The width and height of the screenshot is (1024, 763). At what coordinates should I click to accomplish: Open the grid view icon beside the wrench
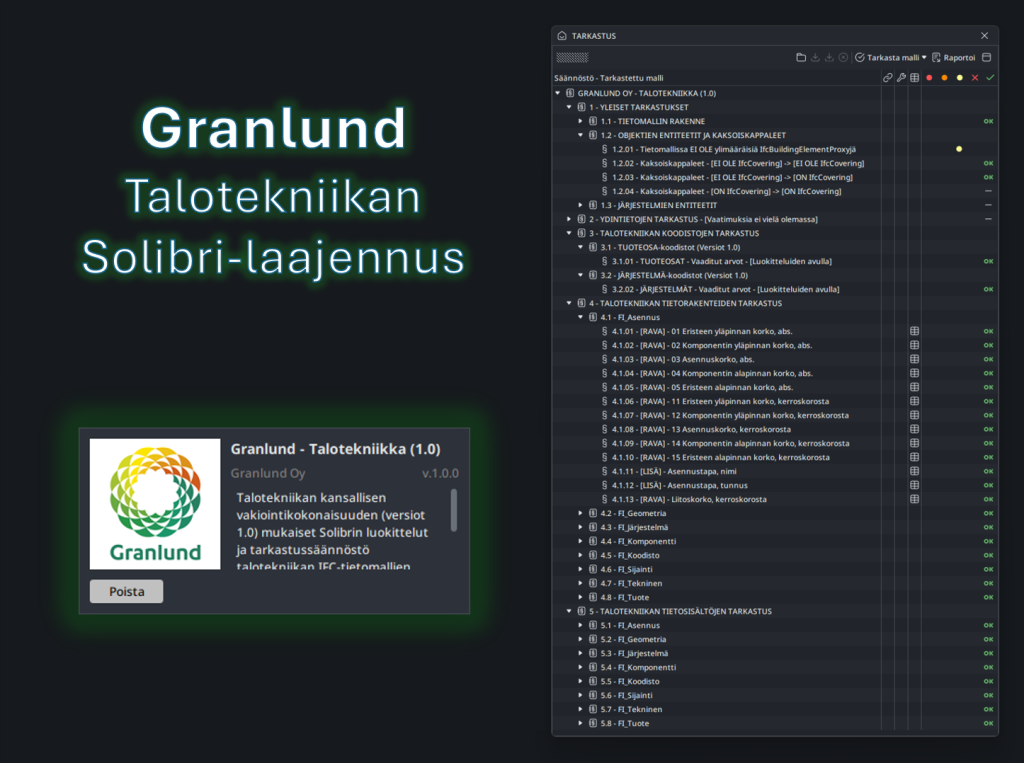click(x=915, y=76)
